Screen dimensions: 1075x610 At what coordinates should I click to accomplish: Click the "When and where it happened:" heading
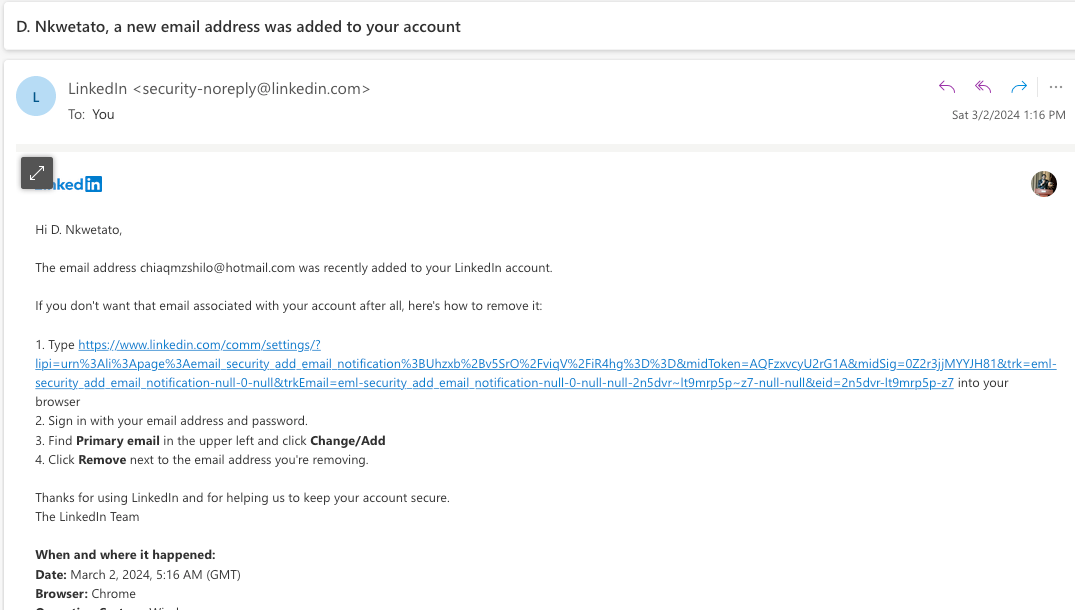pyautogui.click(x=125, y=555)
